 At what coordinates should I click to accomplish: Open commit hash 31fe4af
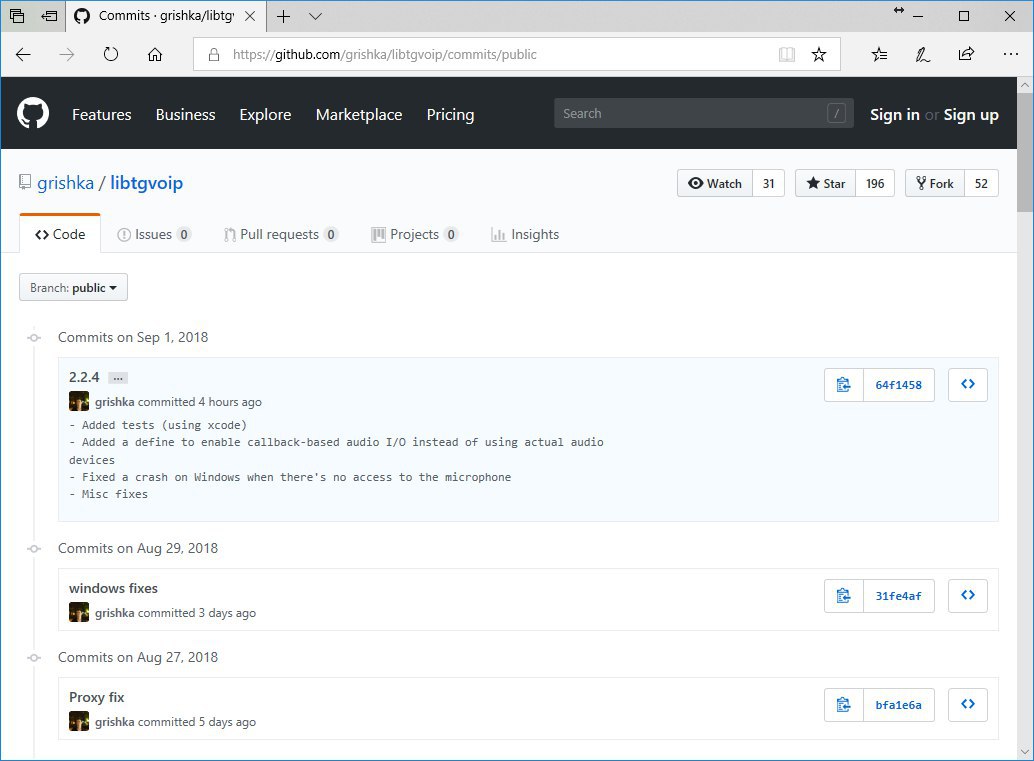point(899,595)
